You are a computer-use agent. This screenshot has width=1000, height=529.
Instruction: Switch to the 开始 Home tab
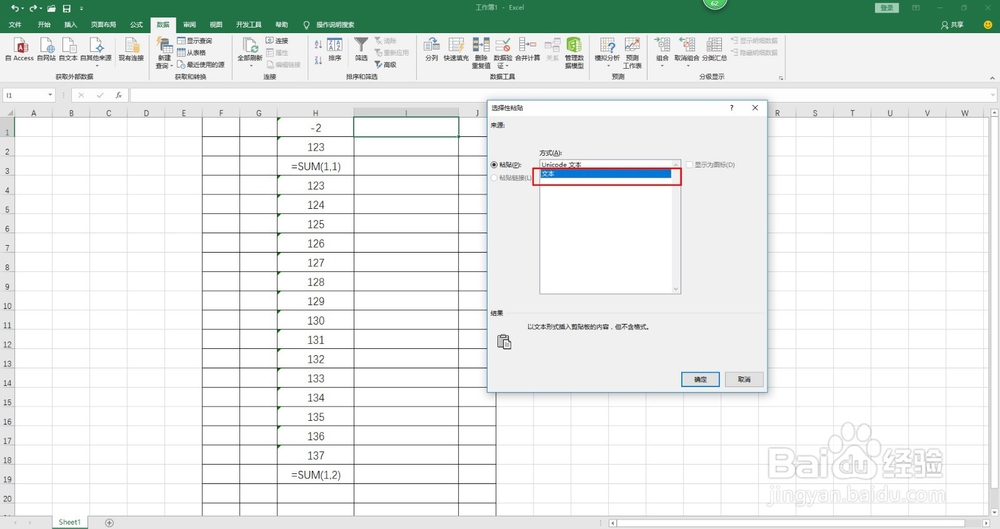[44, 25]
